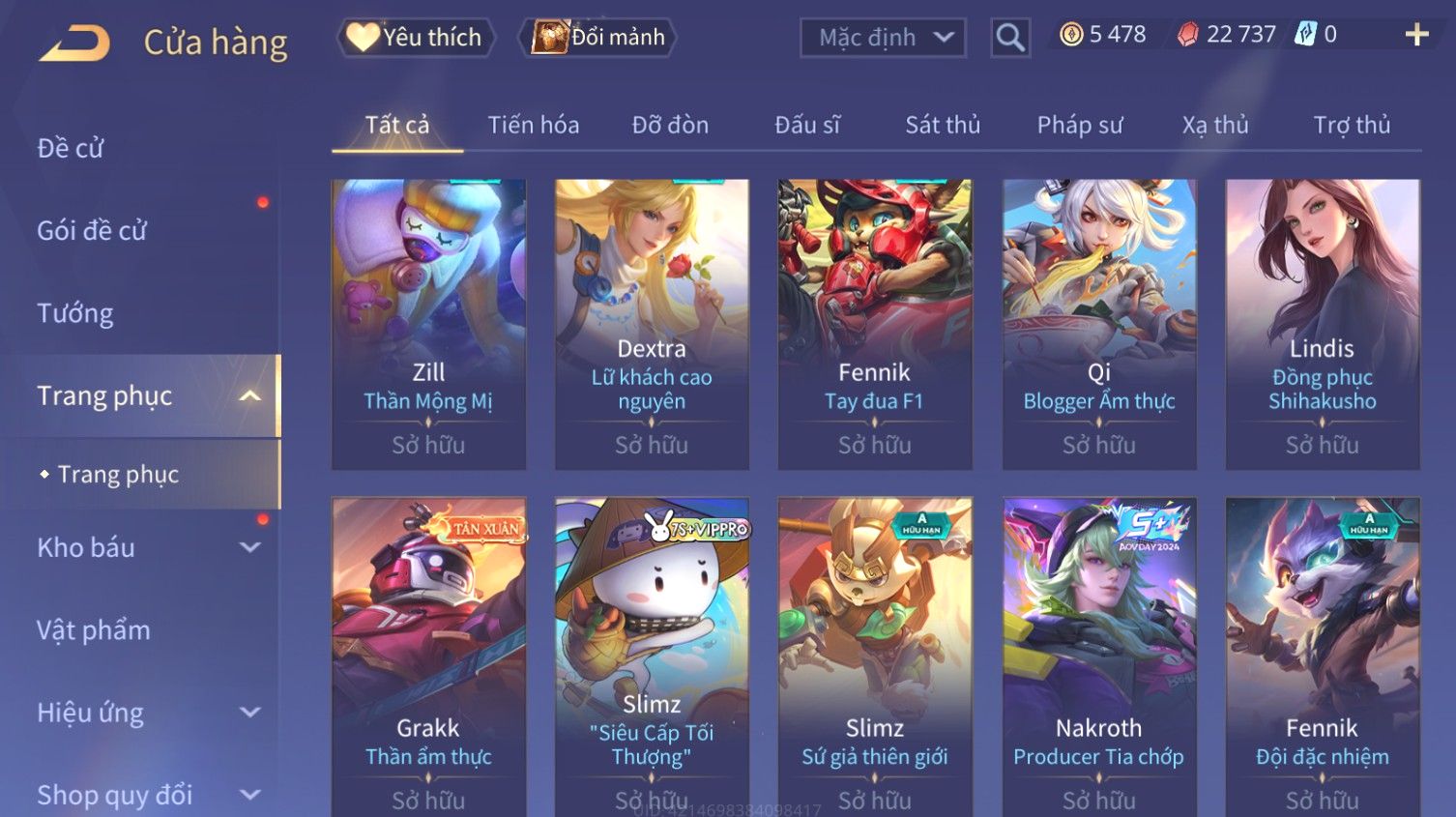Tap the red ruby currency icon
1456x817 pixels.
tap(1188, 35)
